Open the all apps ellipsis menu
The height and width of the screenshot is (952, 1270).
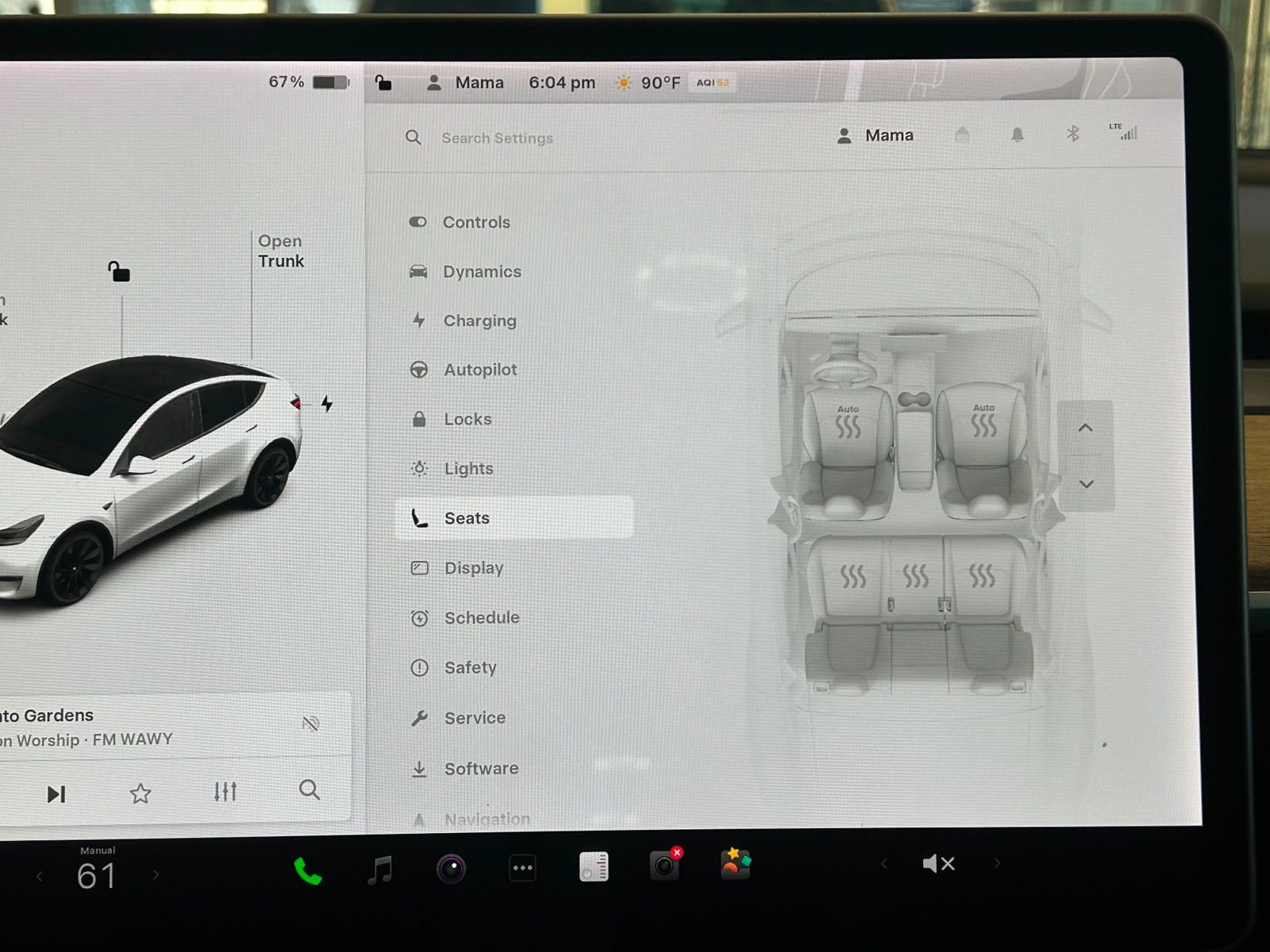522,868
